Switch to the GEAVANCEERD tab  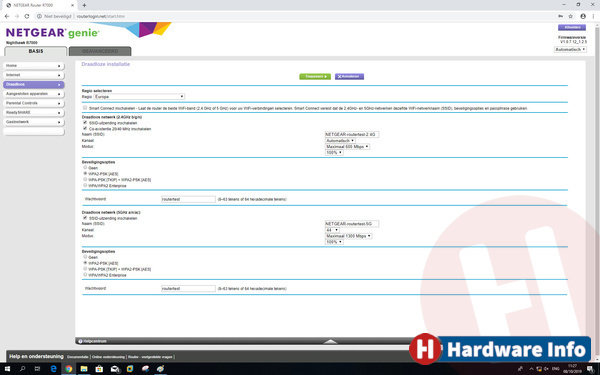coord(100,51)
